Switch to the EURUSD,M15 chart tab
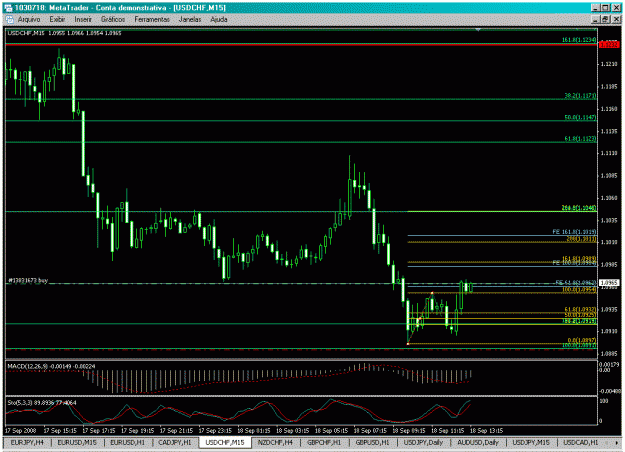Screen dimensions: 625x452 77,442
